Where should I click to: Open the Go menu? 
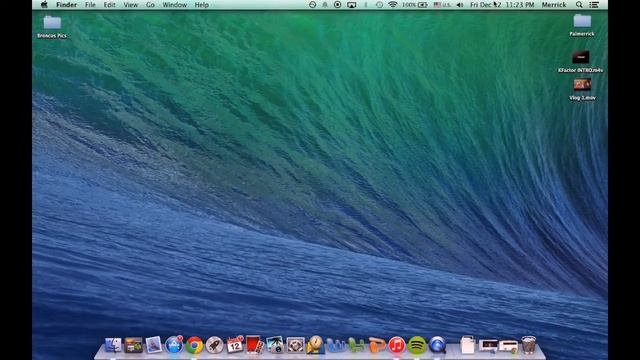tap(150, 5)
